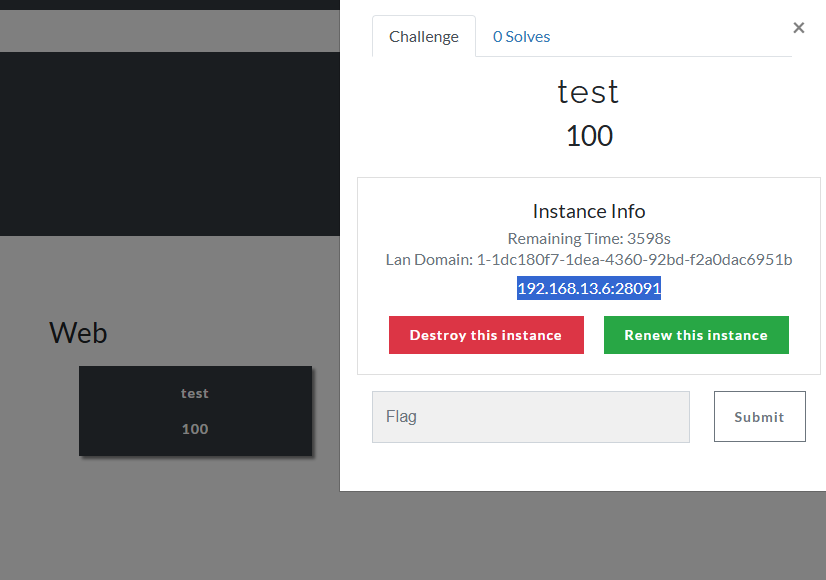Click the Web category heading
Image resolution: width=826 pixels, height=580 pixels.
pos(78,332)
